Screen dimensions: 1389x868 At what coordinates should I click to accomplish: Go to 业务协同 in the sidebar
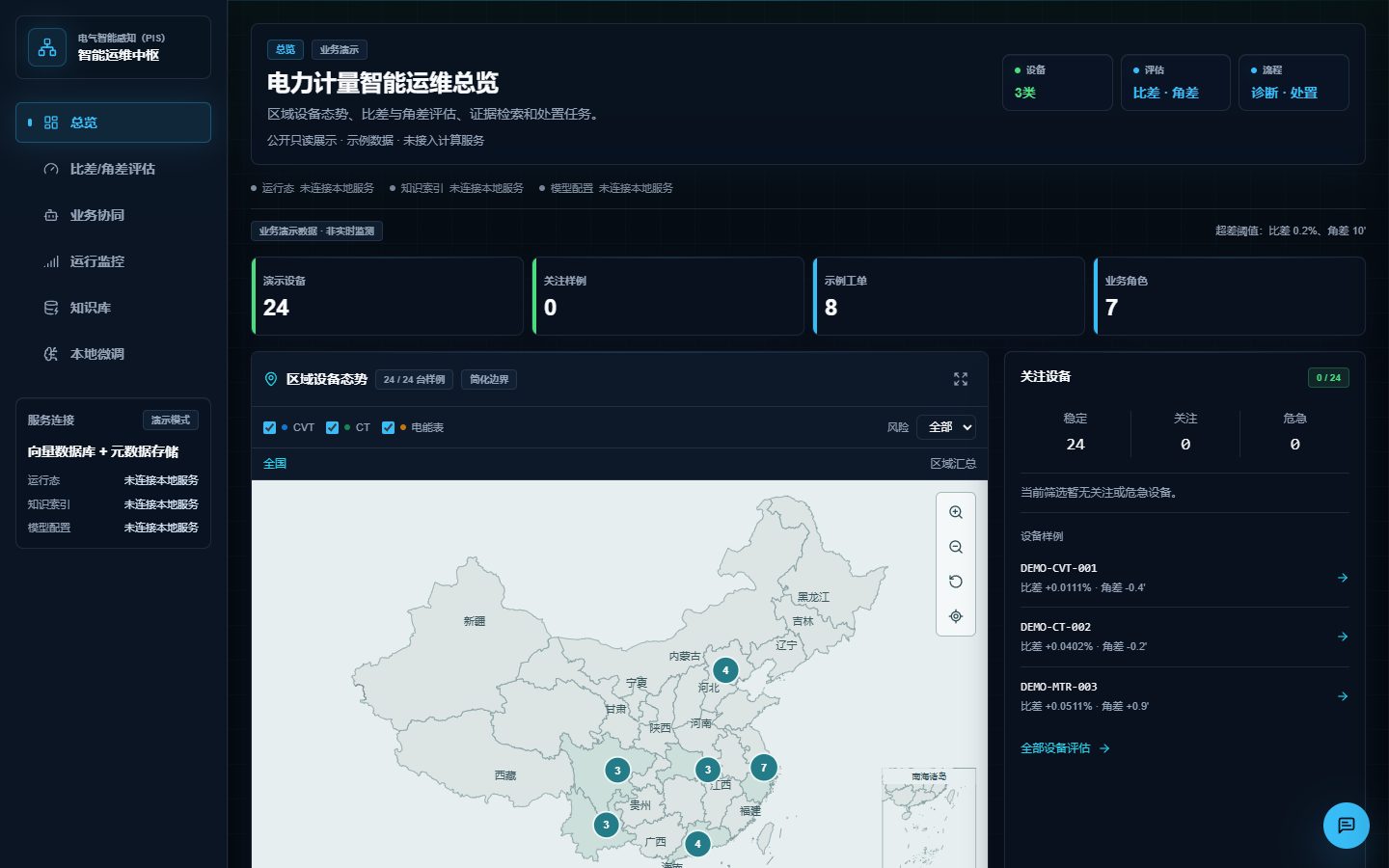(113, 215)
